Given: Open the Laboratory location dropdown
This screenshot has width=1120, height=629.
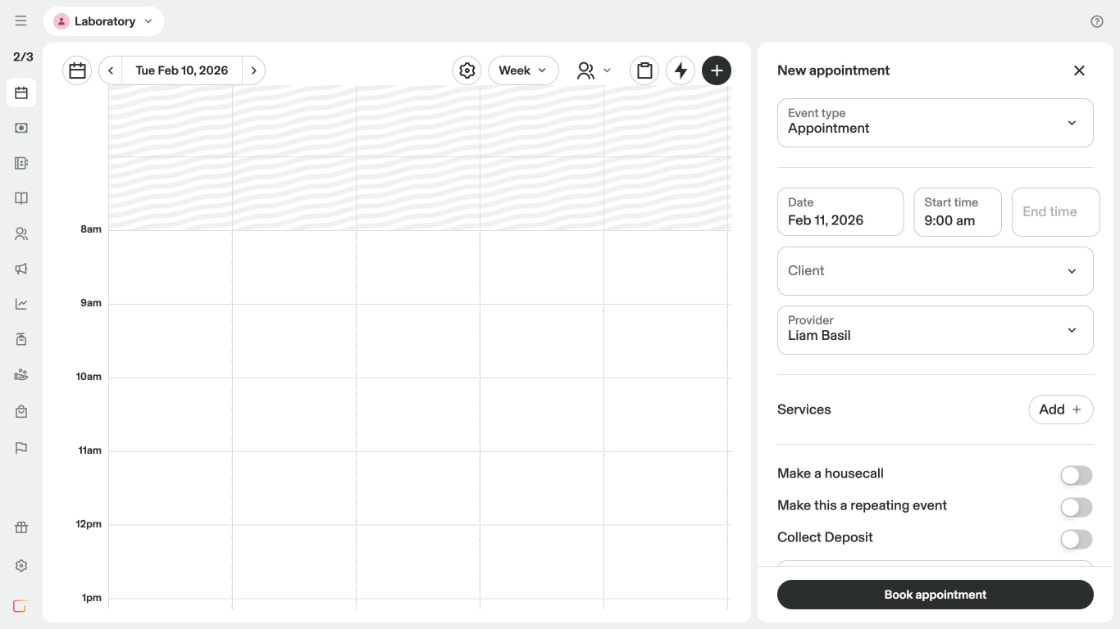Looking at the screenshot, I should [x=104, y=21].
